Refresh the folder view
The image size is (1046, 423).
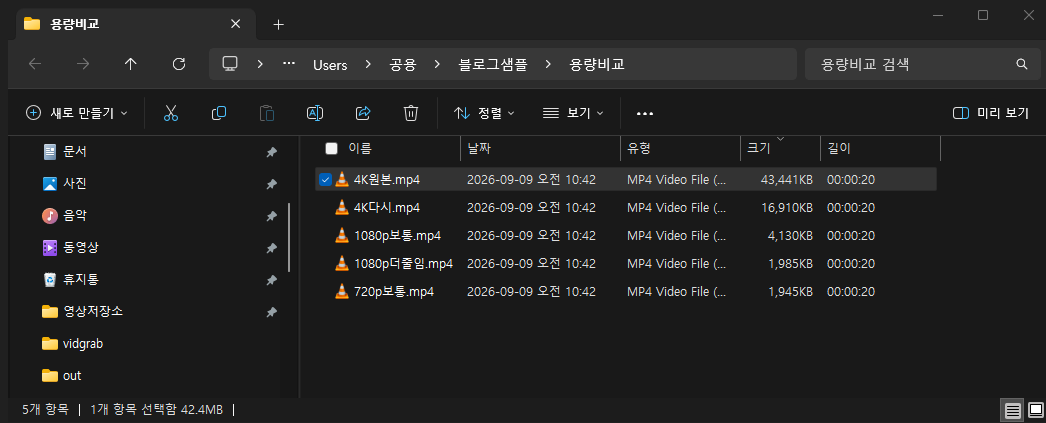point(179,64)
